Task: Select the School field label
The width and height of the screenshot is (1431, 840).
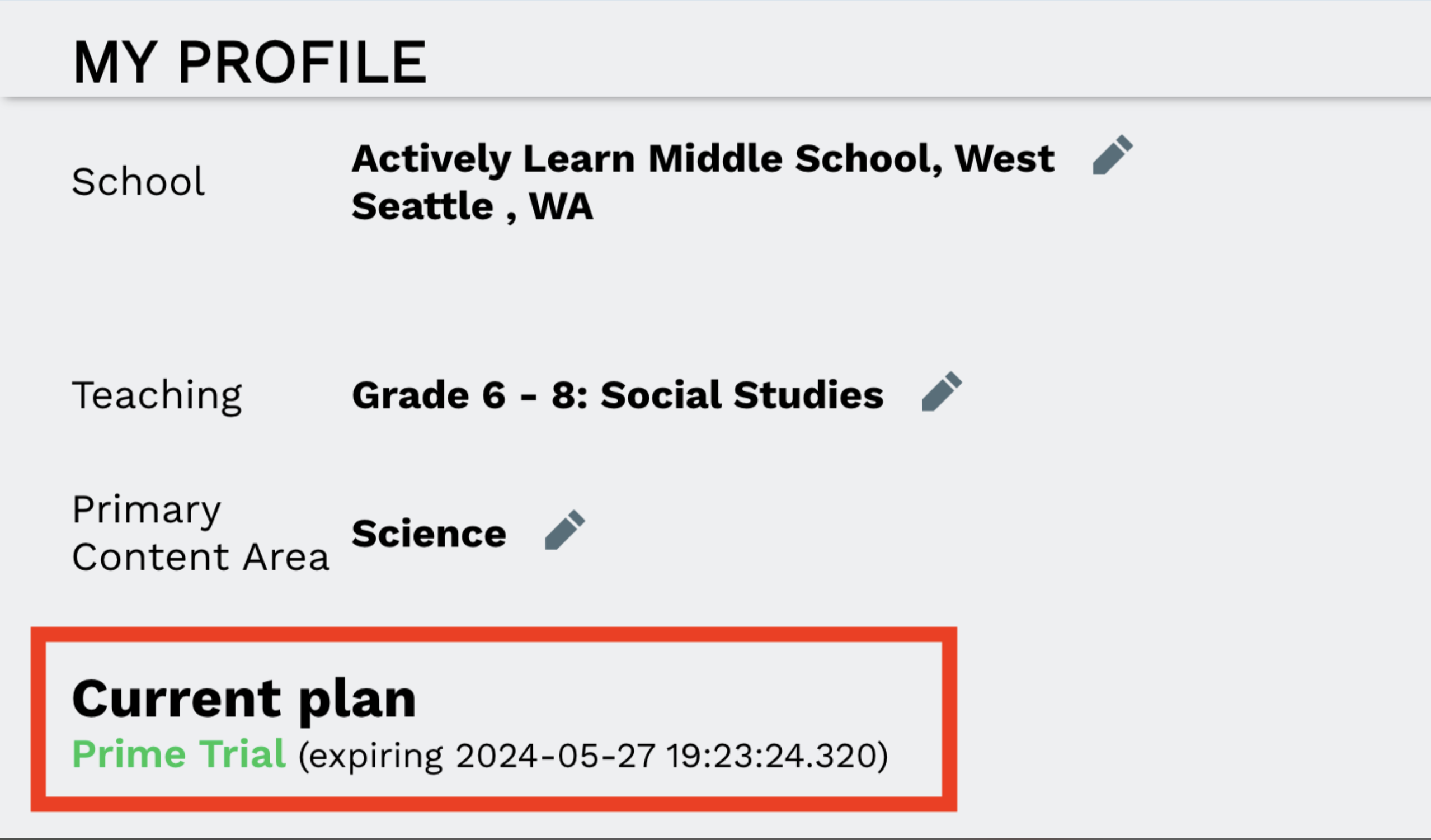Action: [x=138, y=182]
